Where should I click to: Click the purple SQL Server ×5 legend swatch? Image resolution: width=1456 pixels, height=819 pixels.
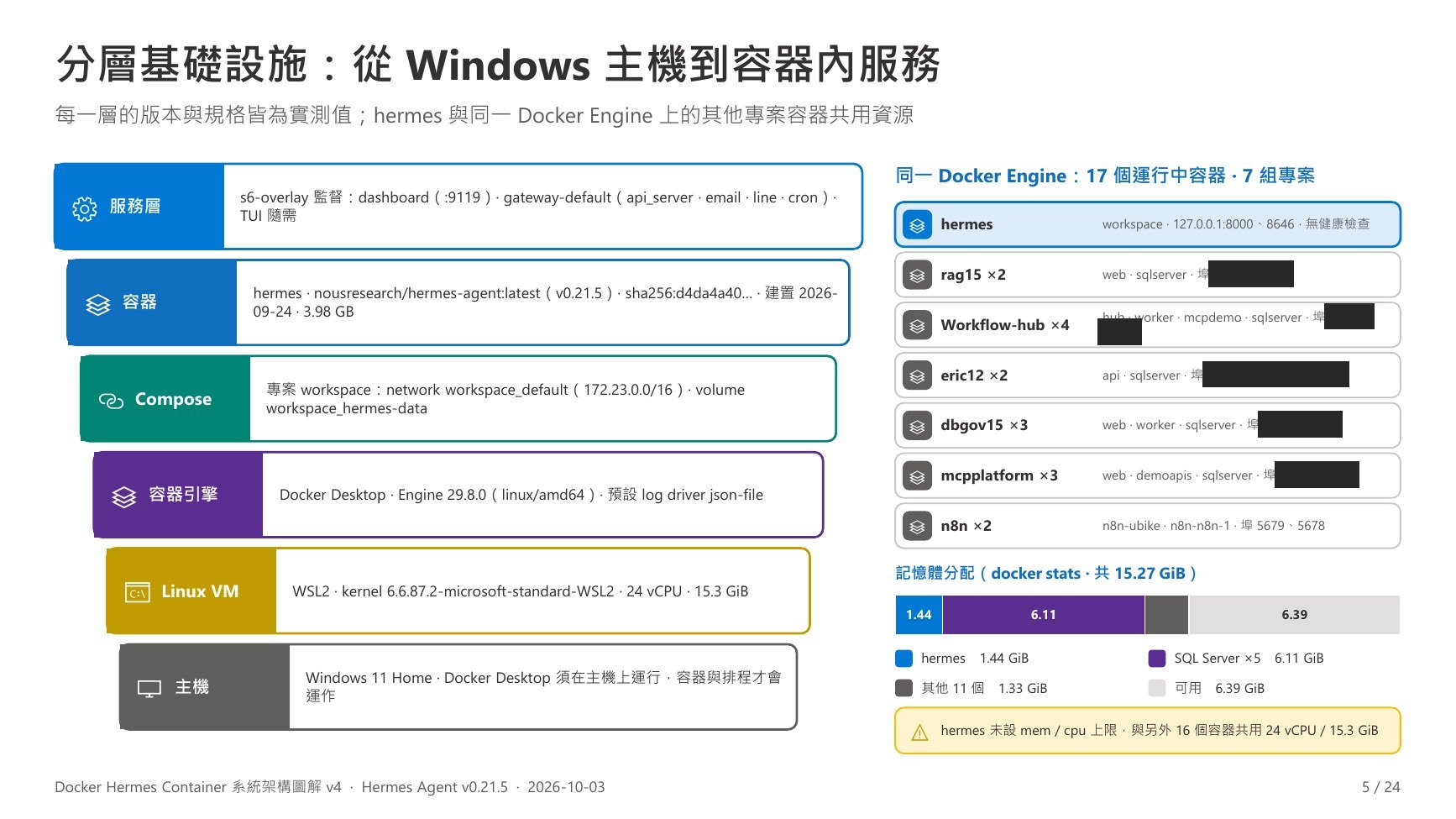[1157, 659]
